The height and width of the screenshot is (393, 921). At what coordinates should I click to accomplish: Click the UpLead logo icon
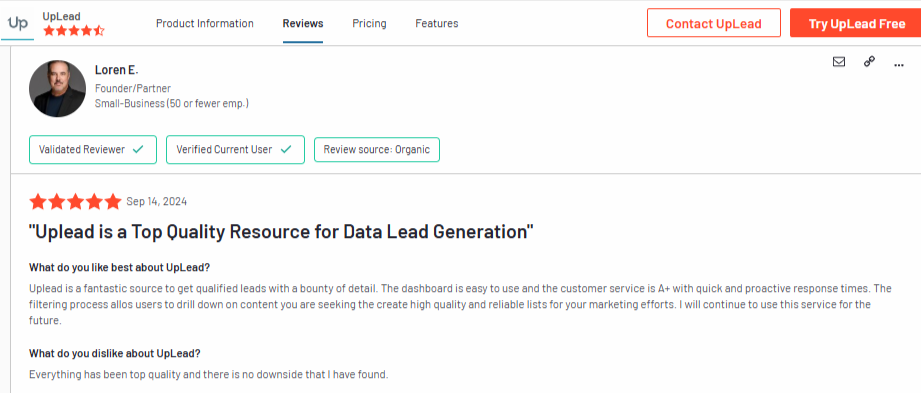tap(18, 23)
